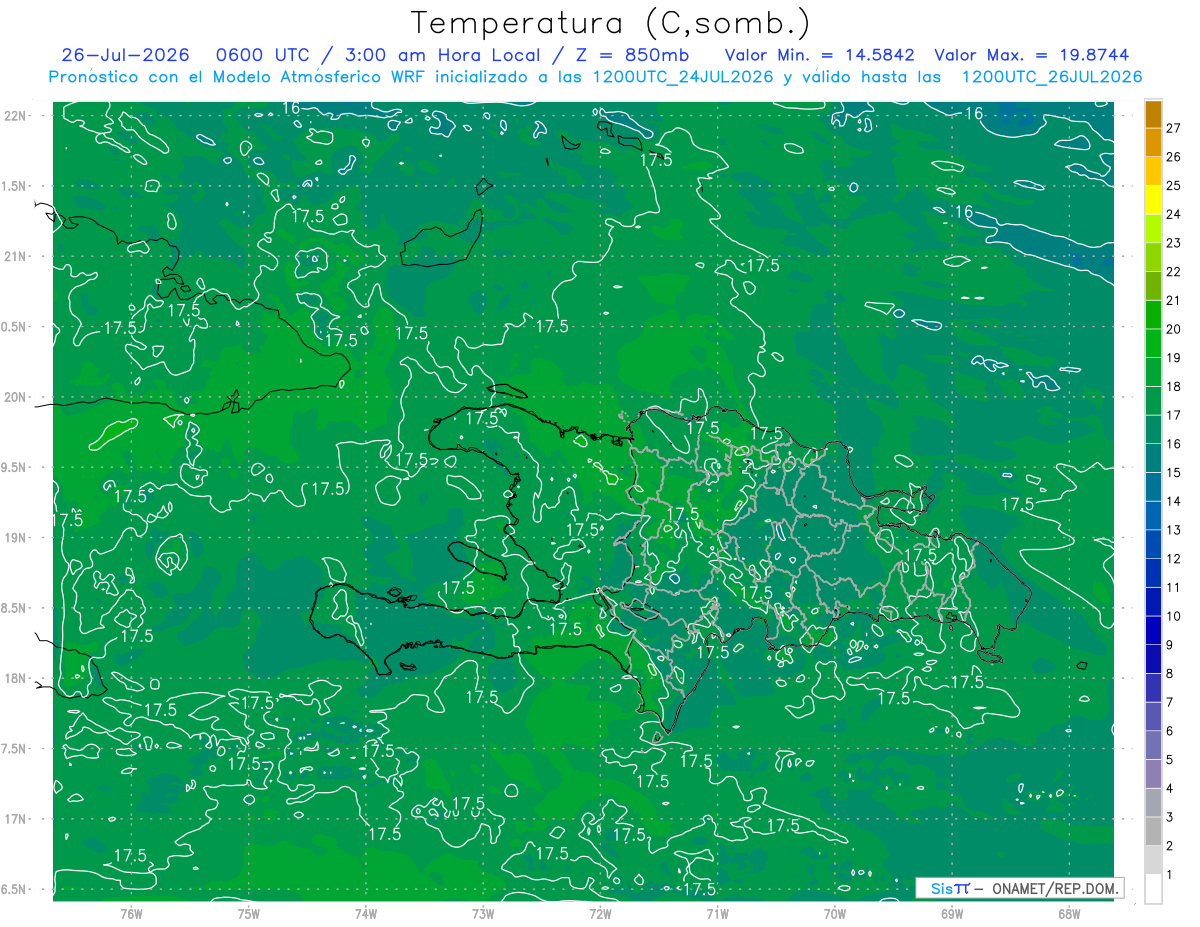Screen dimensions: 1200x927
Task: Click longitude label '76W'
Action: [x=131, y=914]
